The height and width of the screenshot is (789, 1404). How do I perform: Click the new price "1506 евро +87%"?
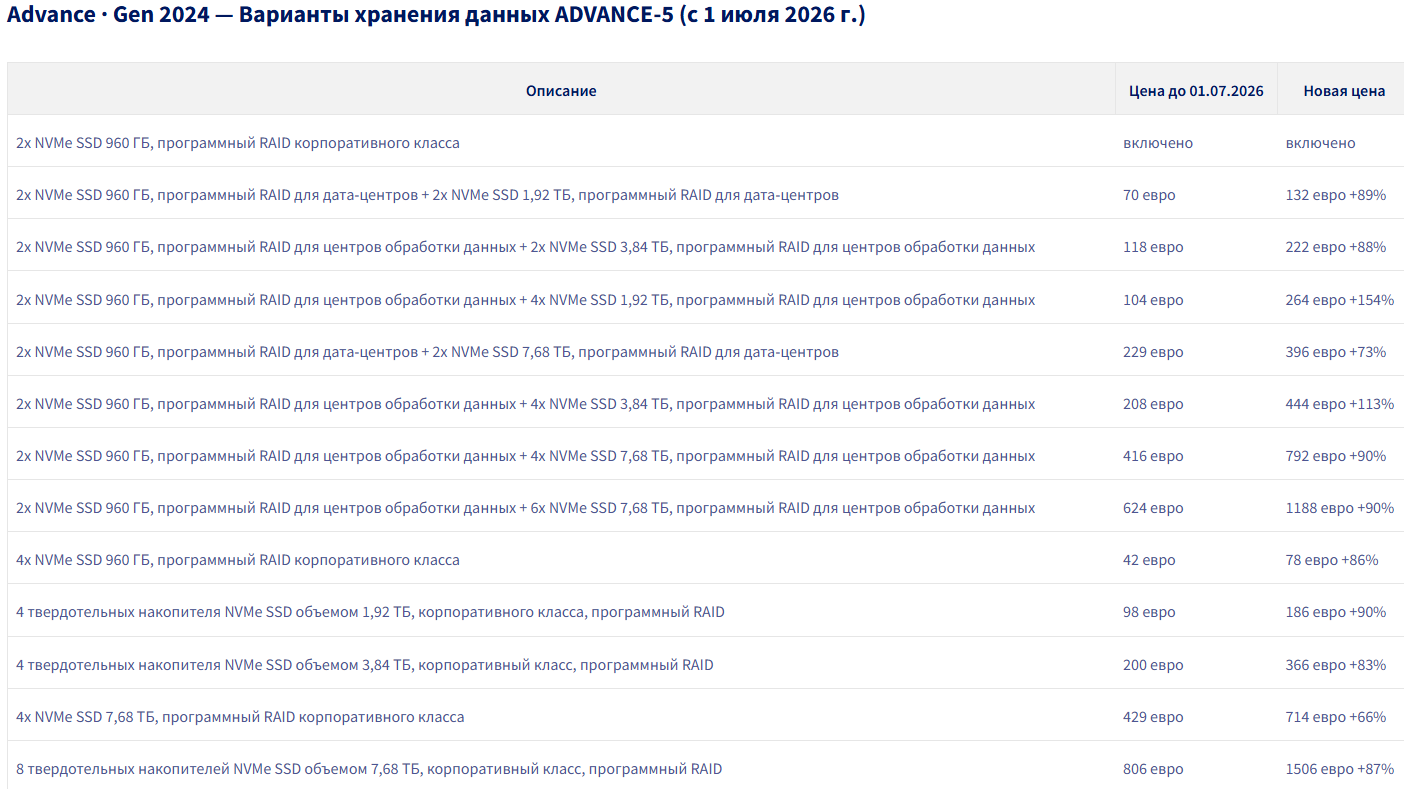tap(1340, 769)
